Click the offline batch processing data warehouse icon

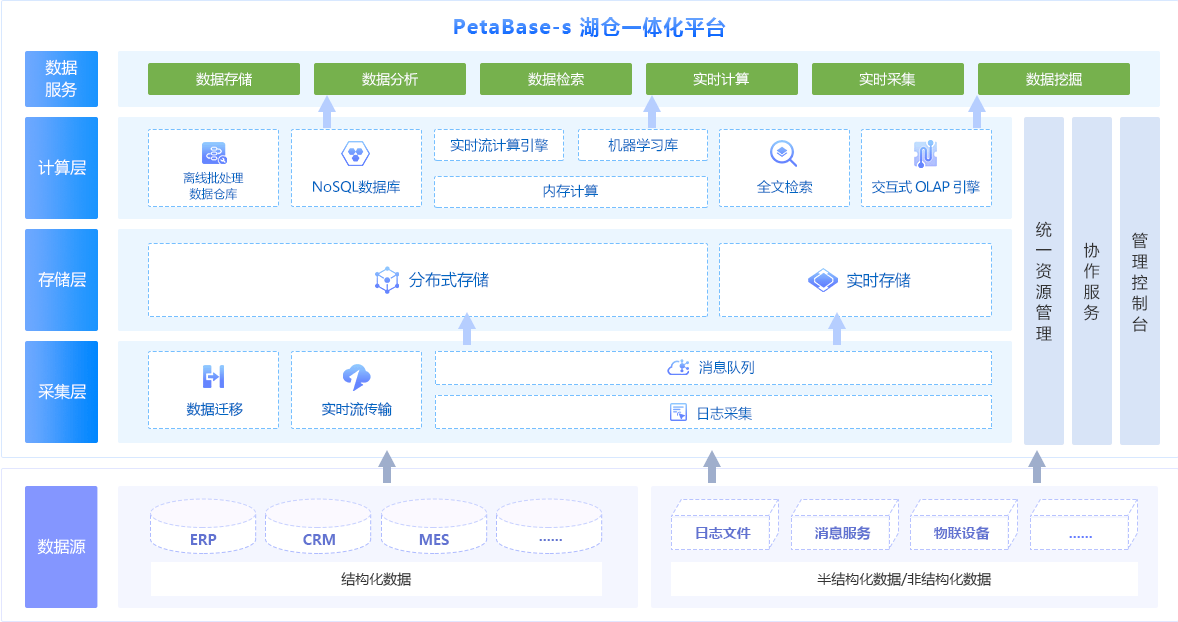(213, 153)
